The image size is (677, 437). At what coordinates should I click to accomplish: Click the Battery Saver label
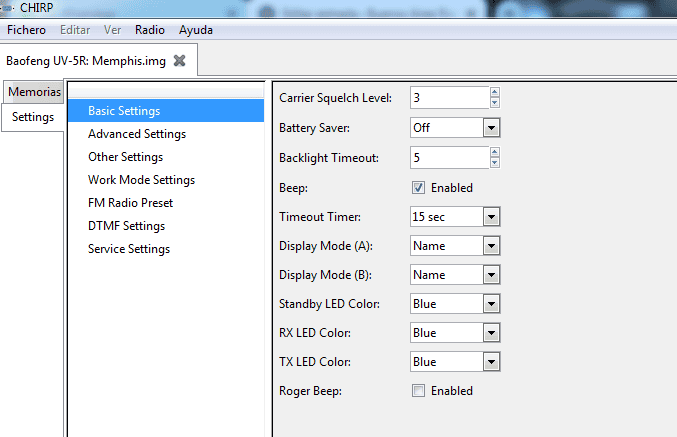pyautogui.click(x=314, y=128)
